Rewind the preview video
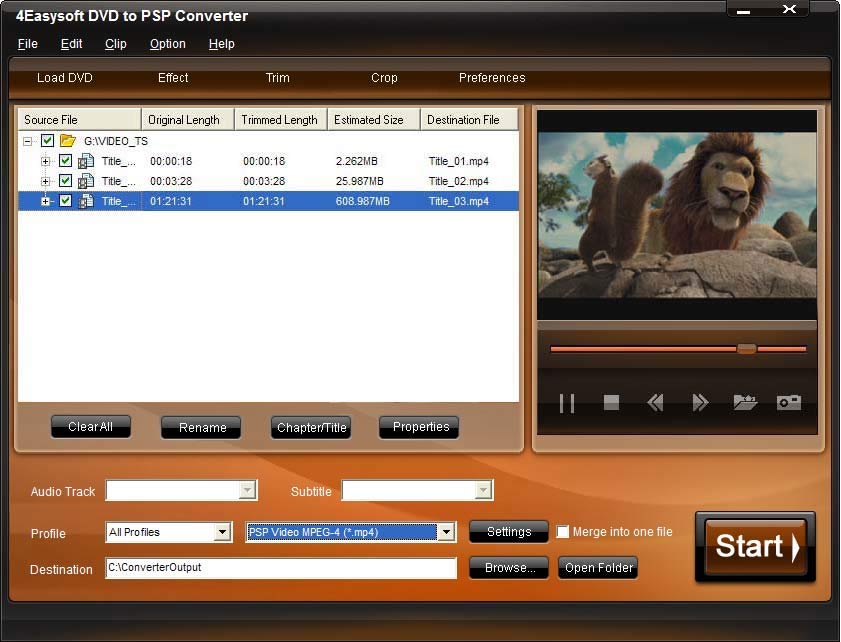 tap(655, 403)
